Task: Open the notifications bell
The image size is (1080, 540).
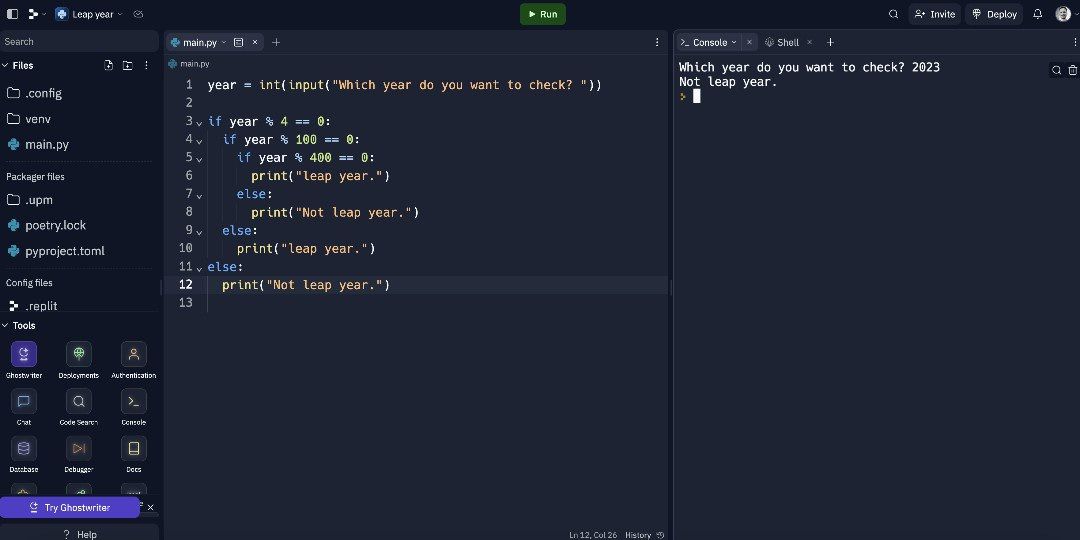Action: pyautogui.click(x=1037, y=14)
